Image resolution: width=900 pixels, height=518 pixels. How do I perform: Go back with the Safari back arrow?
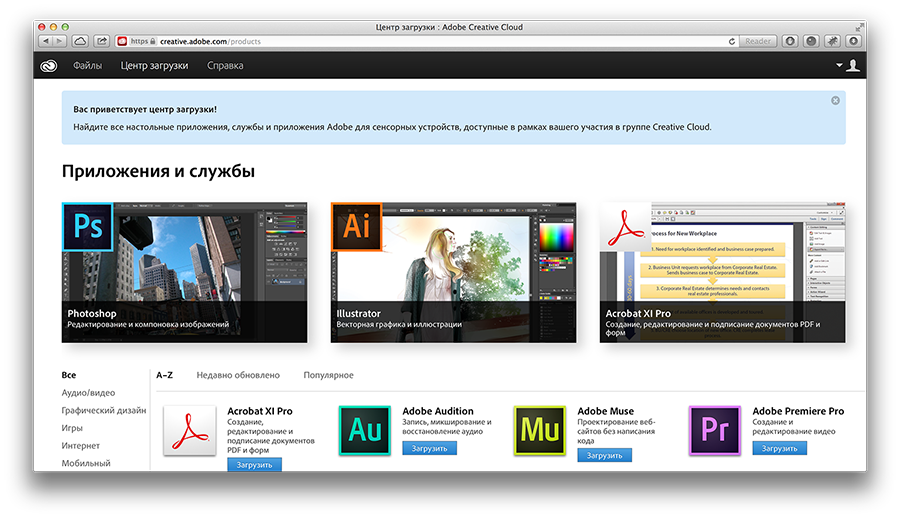pyautogui.click(x=46, y=41)
